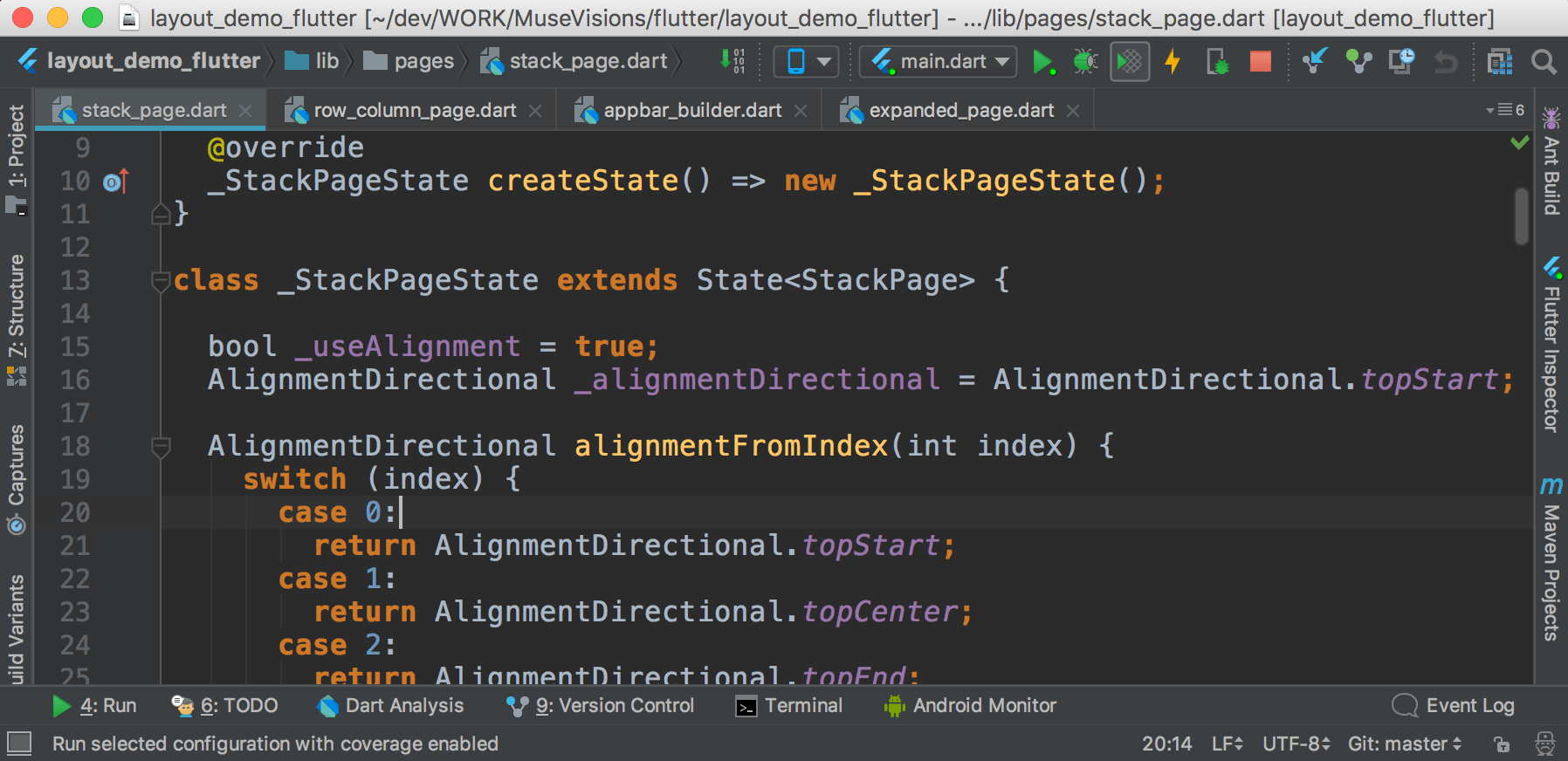Open the Dart Analysis tool window
Screen dimensions: 1568x761
click(x=391, y=705)
